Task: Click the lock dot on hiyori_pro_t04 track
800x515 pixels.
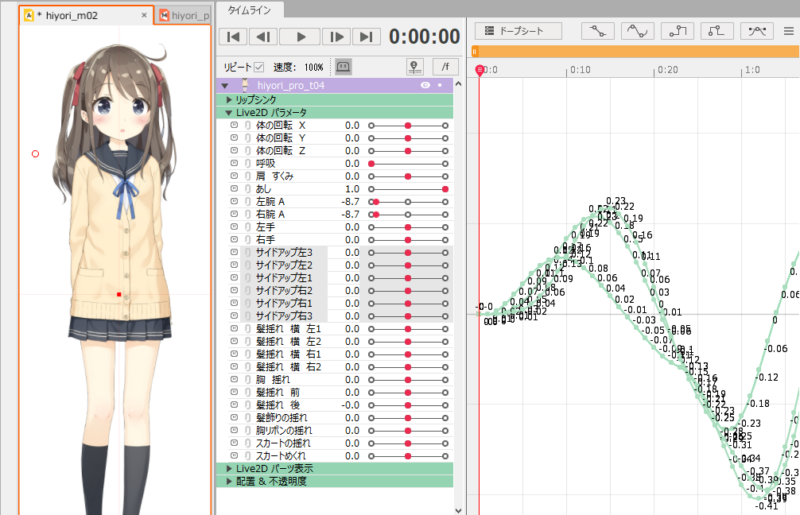Action: coord(440,85)
